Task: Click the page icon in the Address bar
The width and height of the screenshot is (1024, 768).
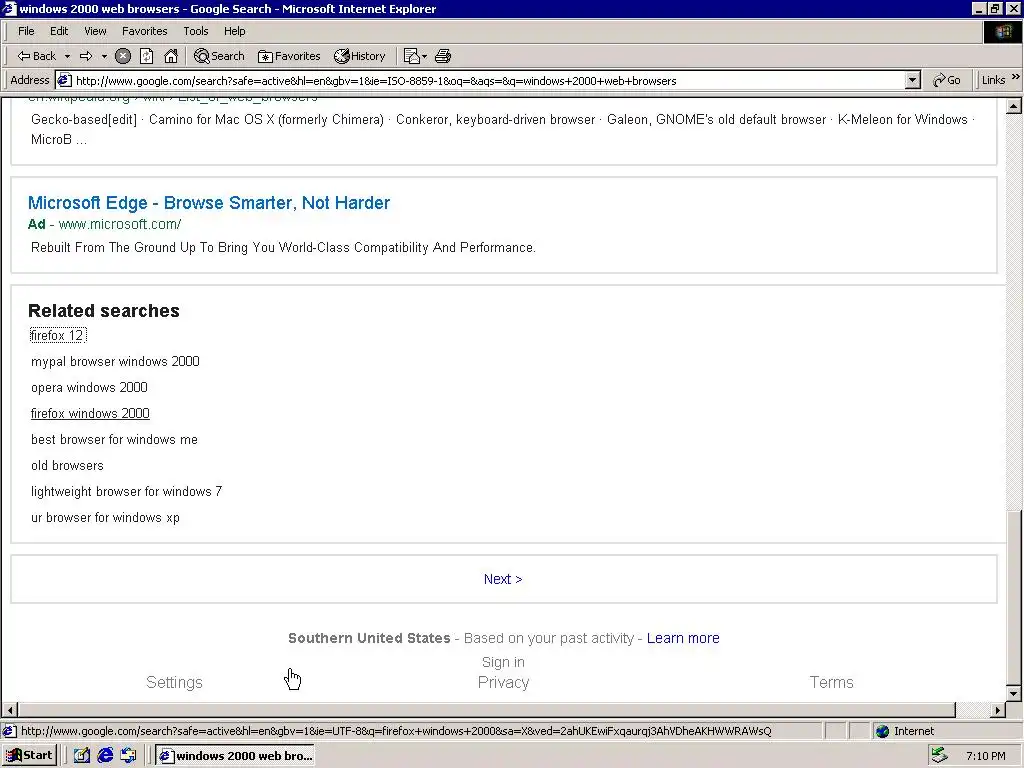Action: pyautogui.click(x=64, y=80)
